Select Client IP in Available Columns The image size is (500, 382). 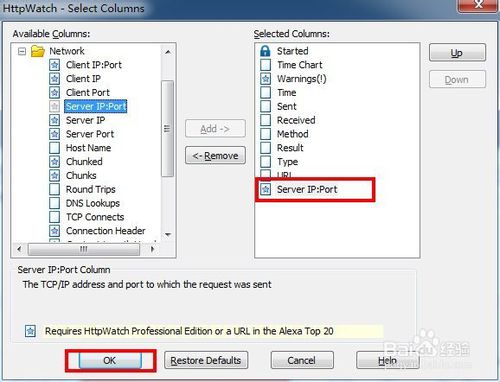coord(83,79)
